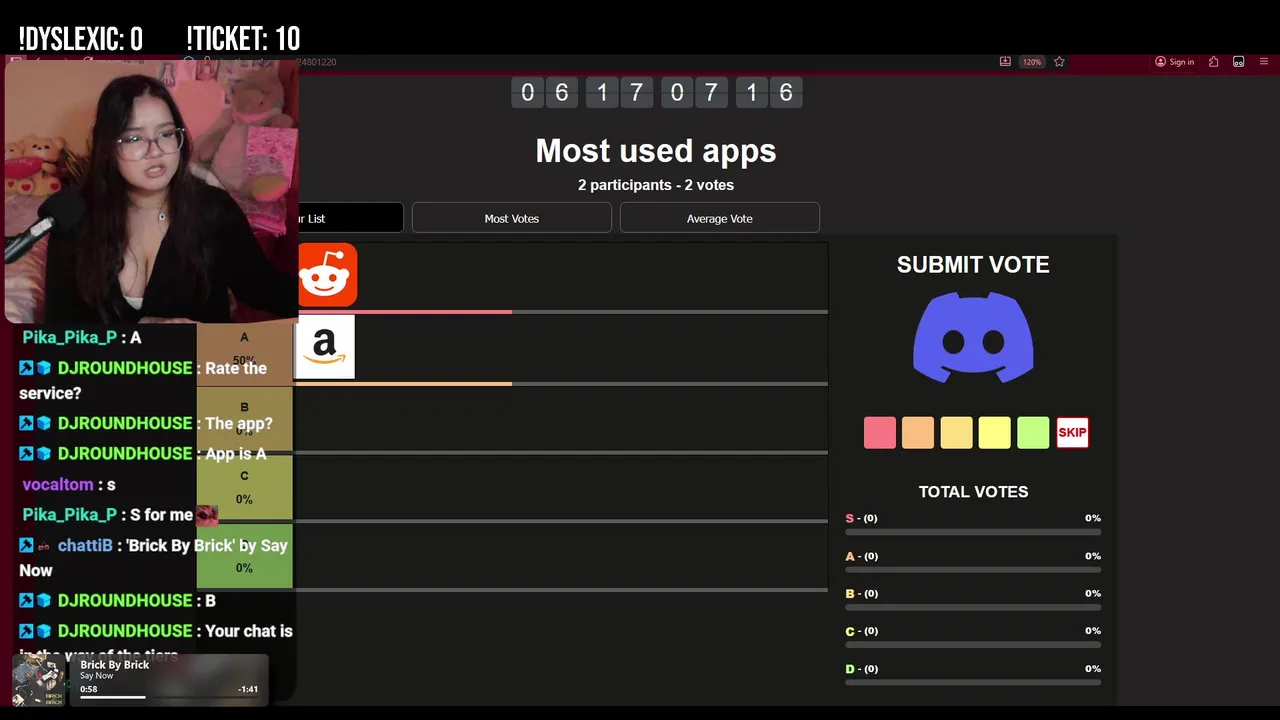The image size is (1280, 720).
Task: Select the partially hidden Your List tab
Action: coord(350,218)
